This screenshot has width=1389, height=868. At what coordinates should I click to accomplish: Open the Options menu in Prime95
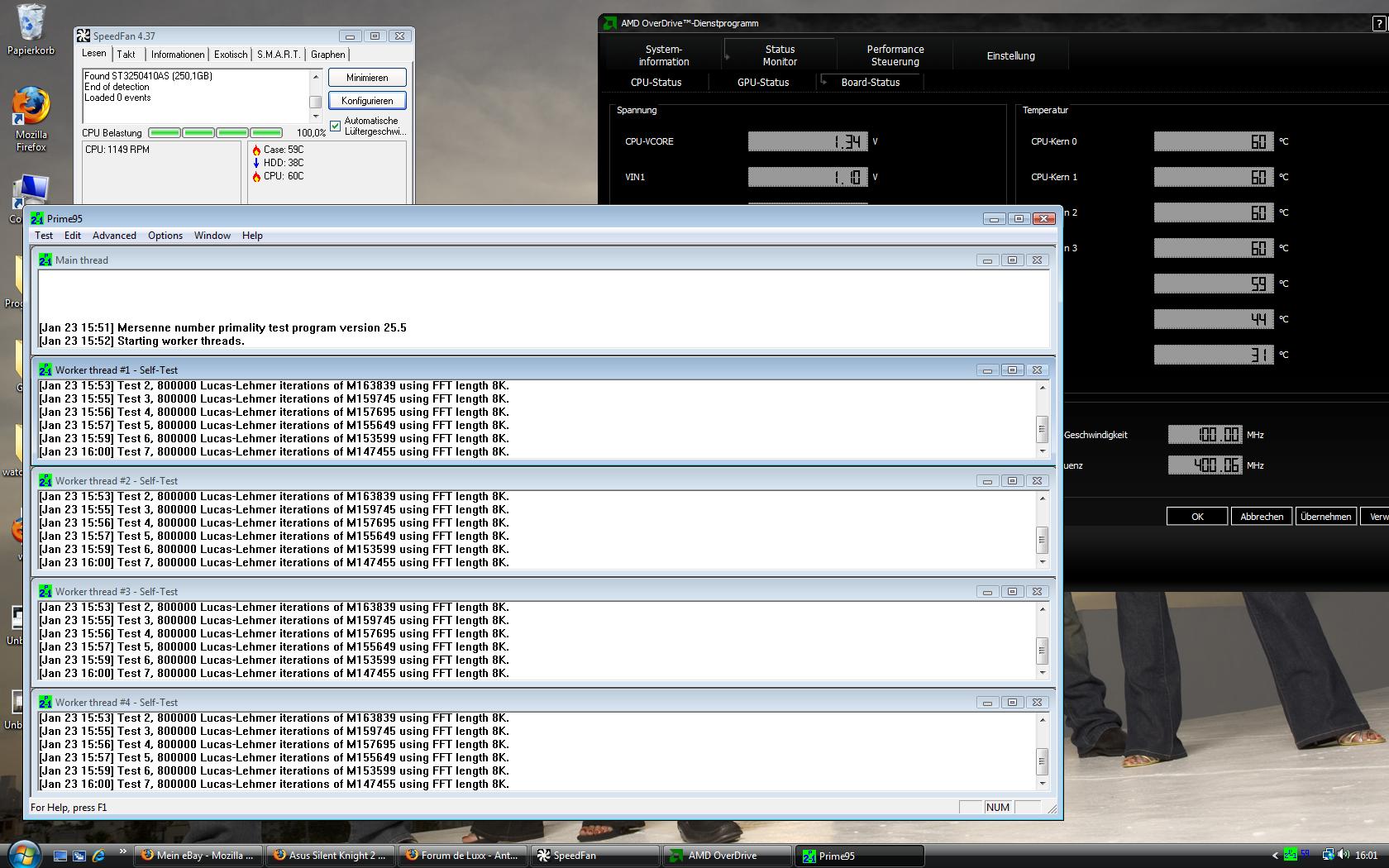click(165, 236)
